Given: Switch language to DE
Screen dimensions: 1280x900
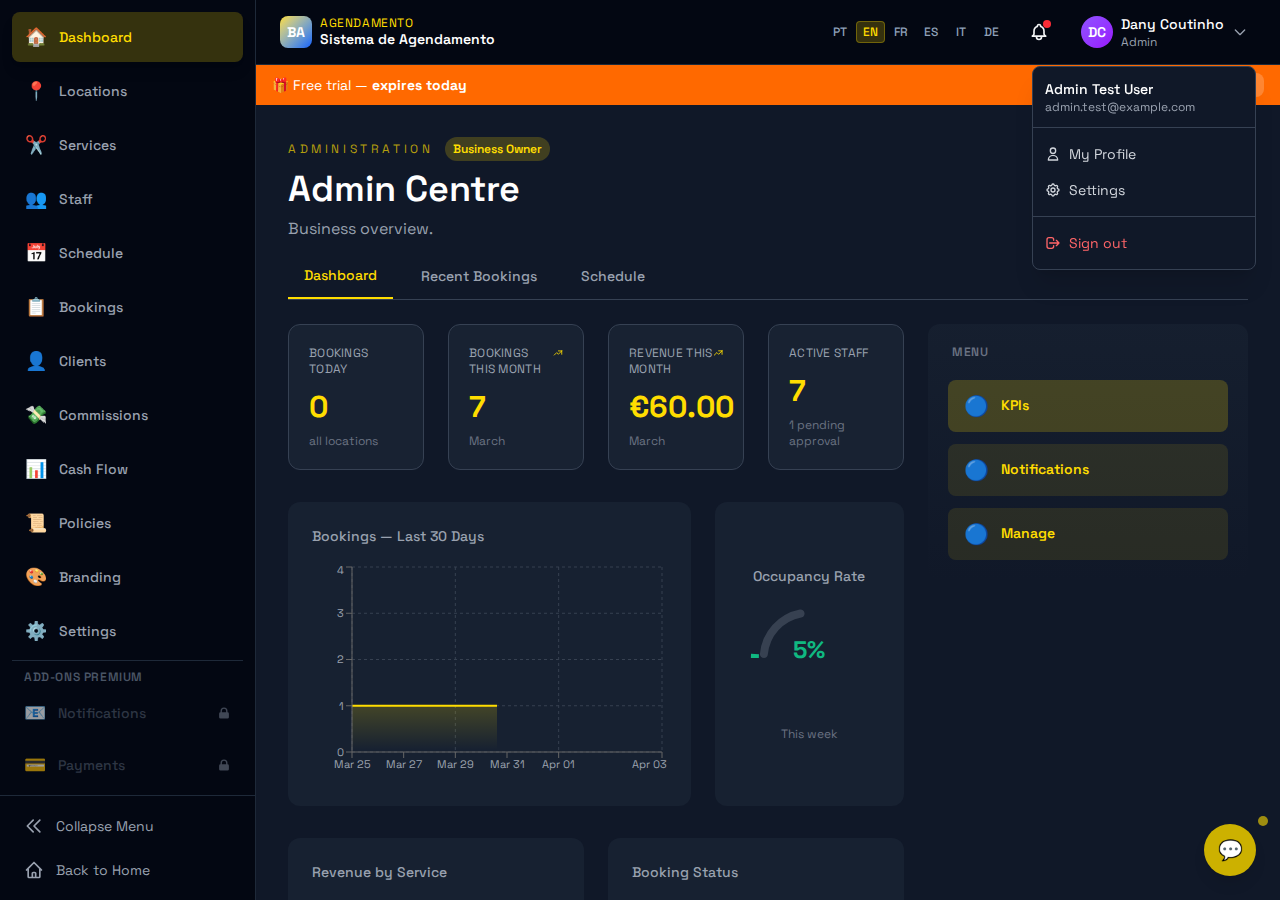Looking at the screenshot, I should tap(991, 32).
